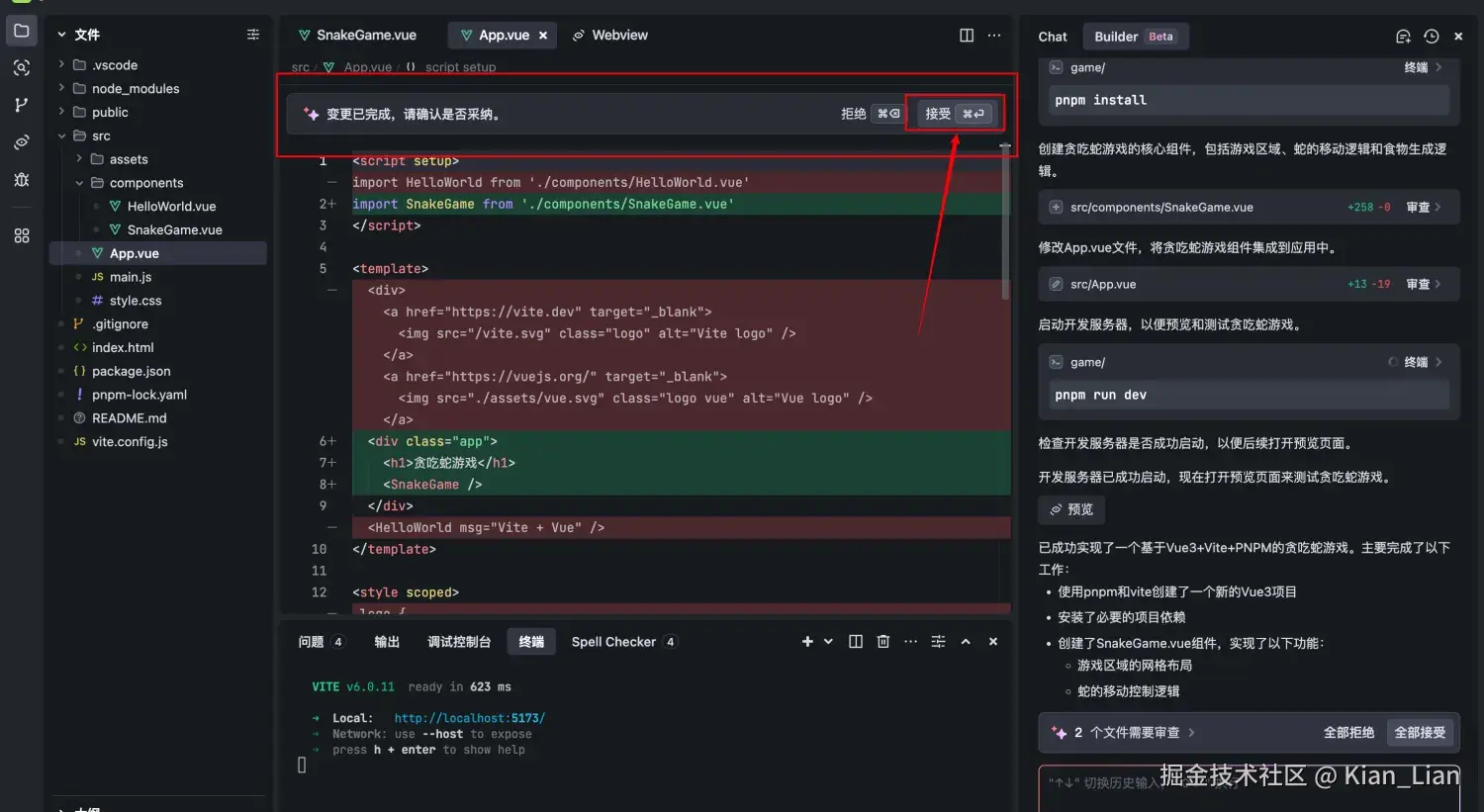Click the 预览 preview button

click(1071, 509)
